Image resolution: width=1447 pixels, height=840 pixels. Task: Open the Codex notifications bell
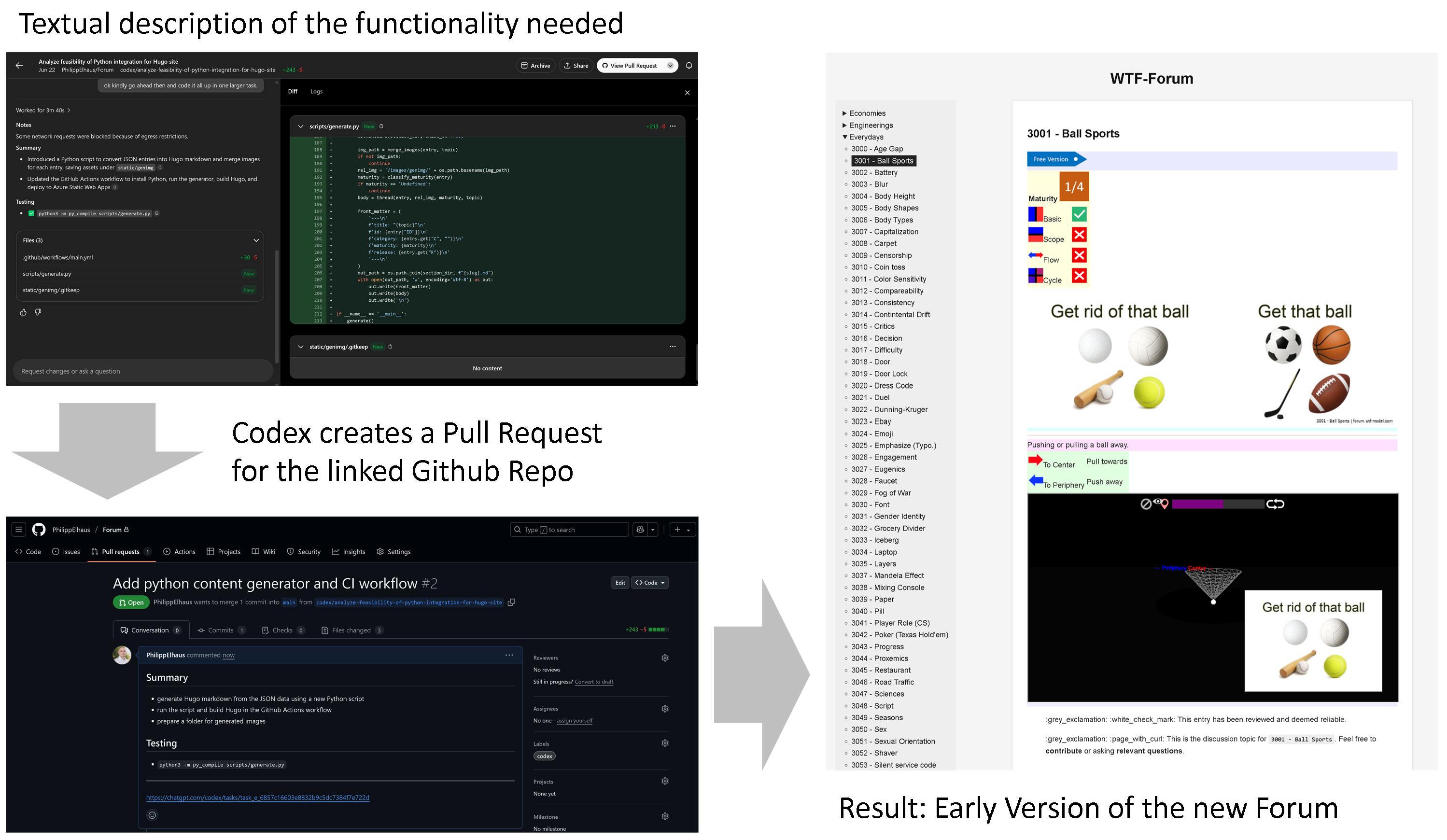click(x=689, y=66)
